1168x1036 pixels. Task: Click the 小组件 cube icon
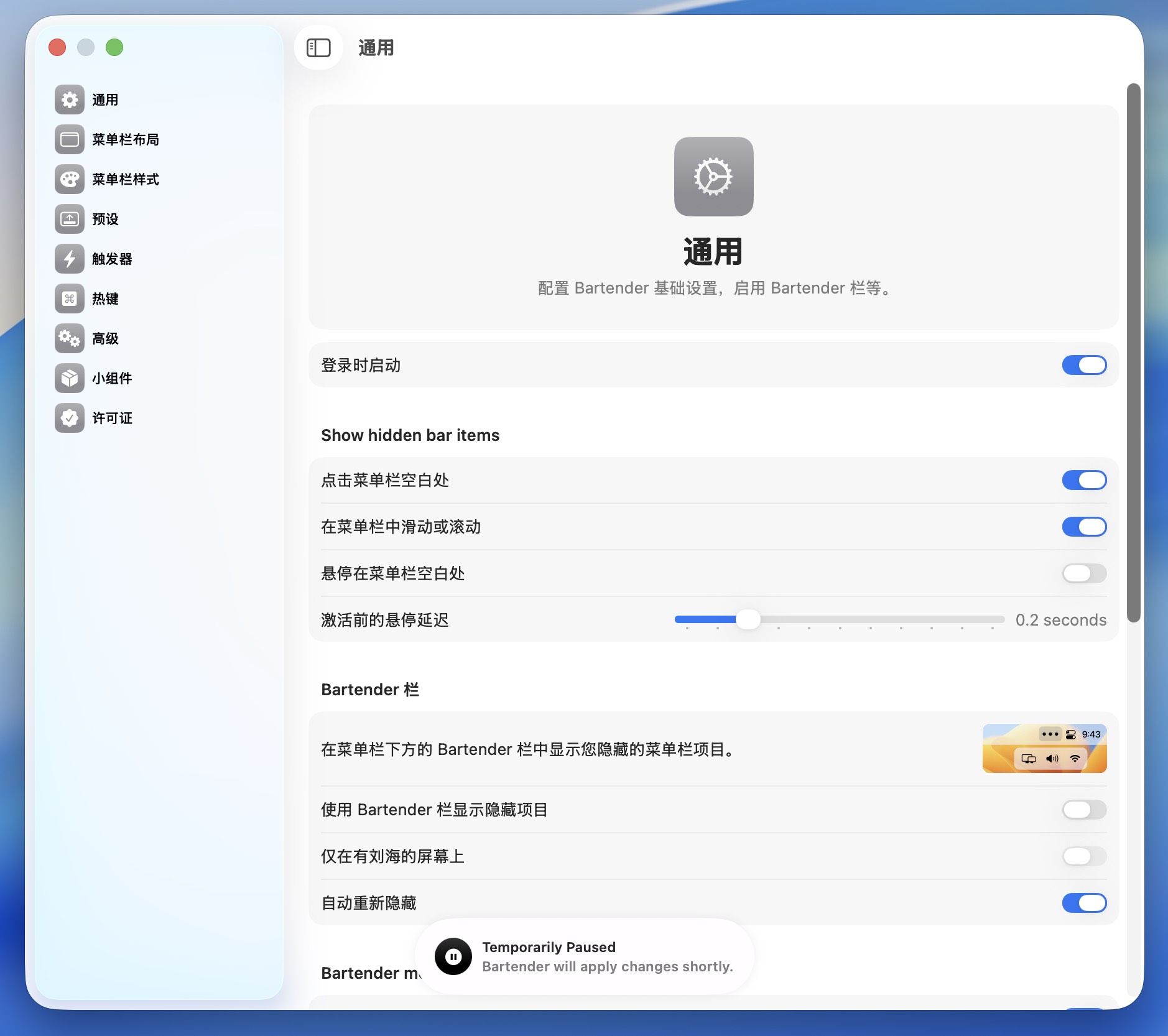tap(70, 378)
